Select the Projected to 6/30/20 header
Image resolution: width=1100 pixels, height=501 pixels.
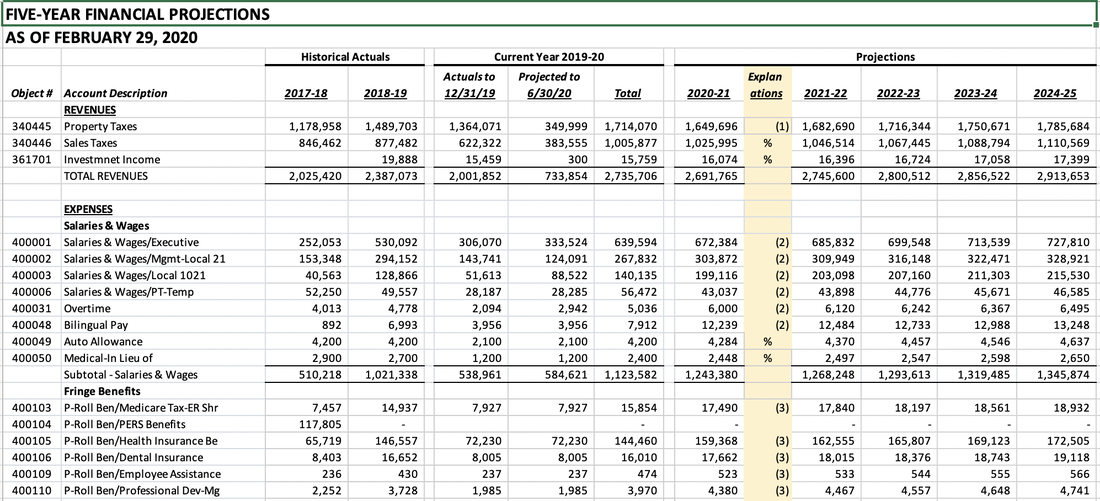549,85
